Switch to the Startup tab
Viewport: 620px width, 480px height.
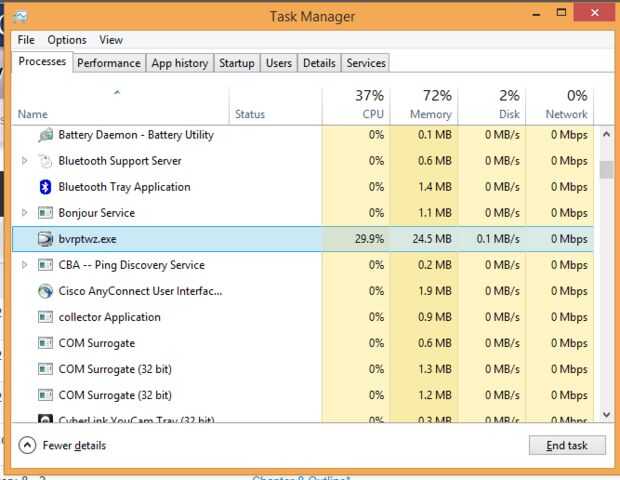point(237,63)
